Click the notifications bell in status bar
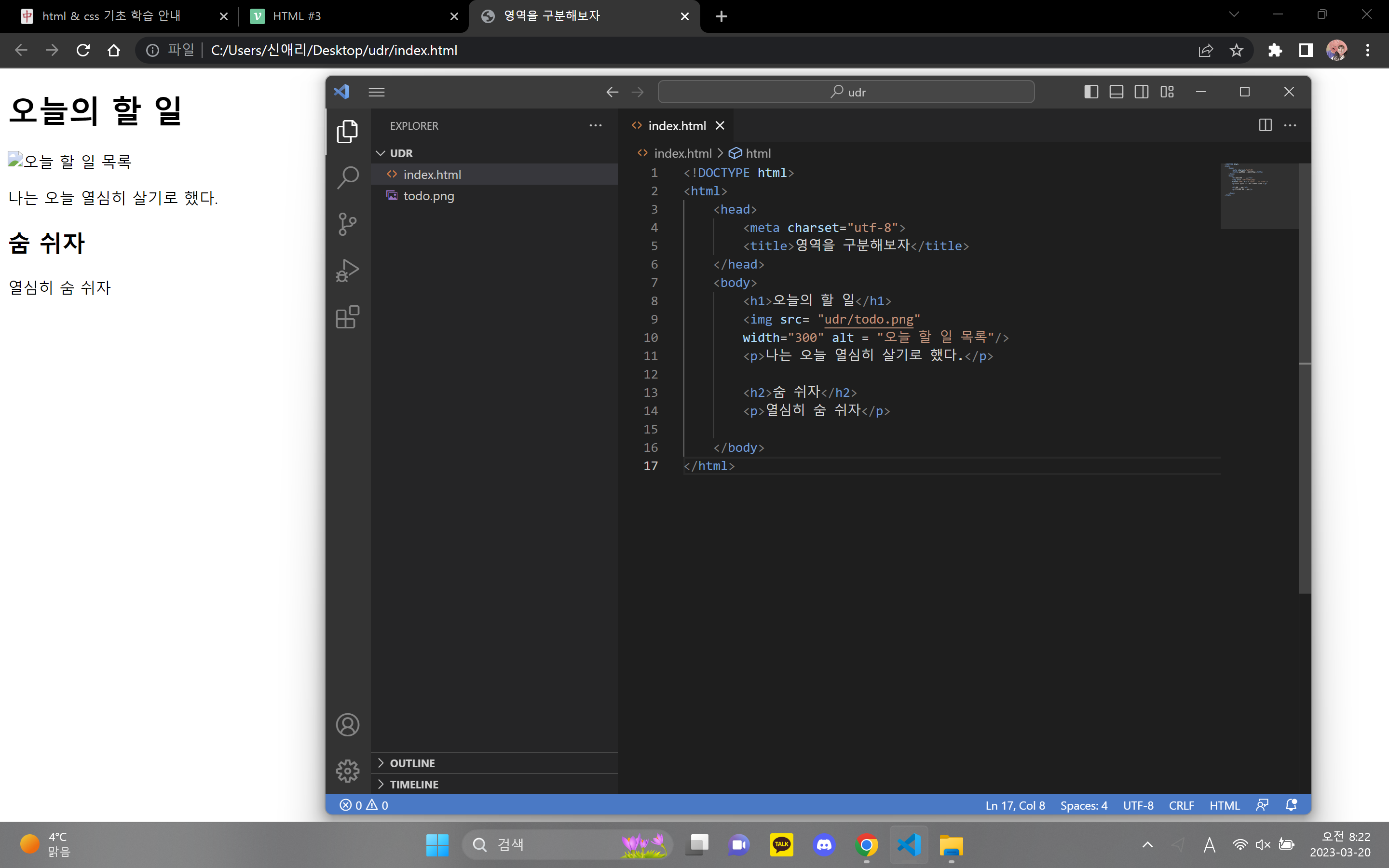1389x868 pixels. pos(1291,805)
